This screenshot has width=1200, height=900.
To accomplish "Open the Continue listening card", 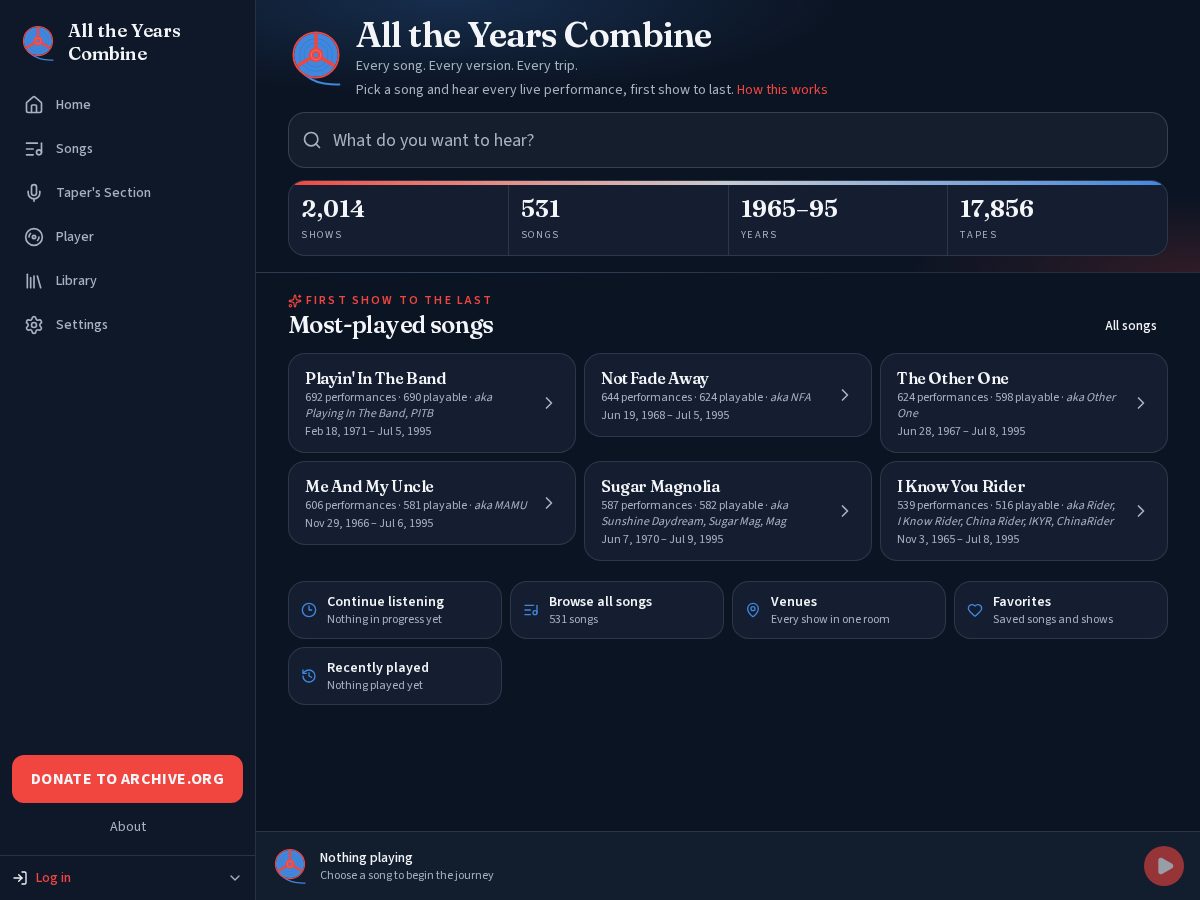I will pos(395,610).
